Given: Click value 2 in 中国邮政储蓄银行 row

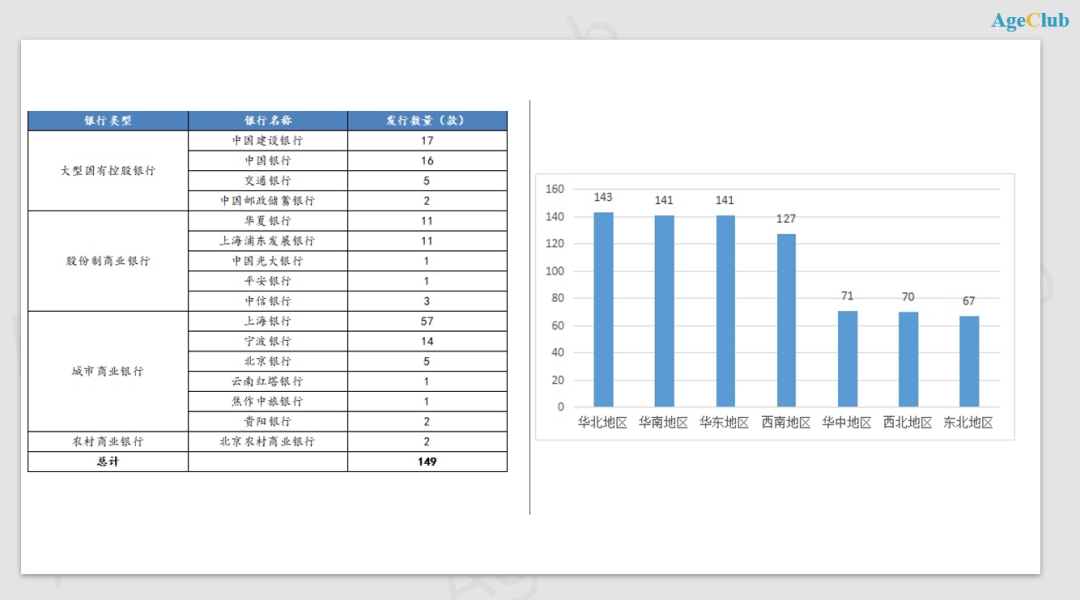Looking at the screenshot, I should (426, 200).
